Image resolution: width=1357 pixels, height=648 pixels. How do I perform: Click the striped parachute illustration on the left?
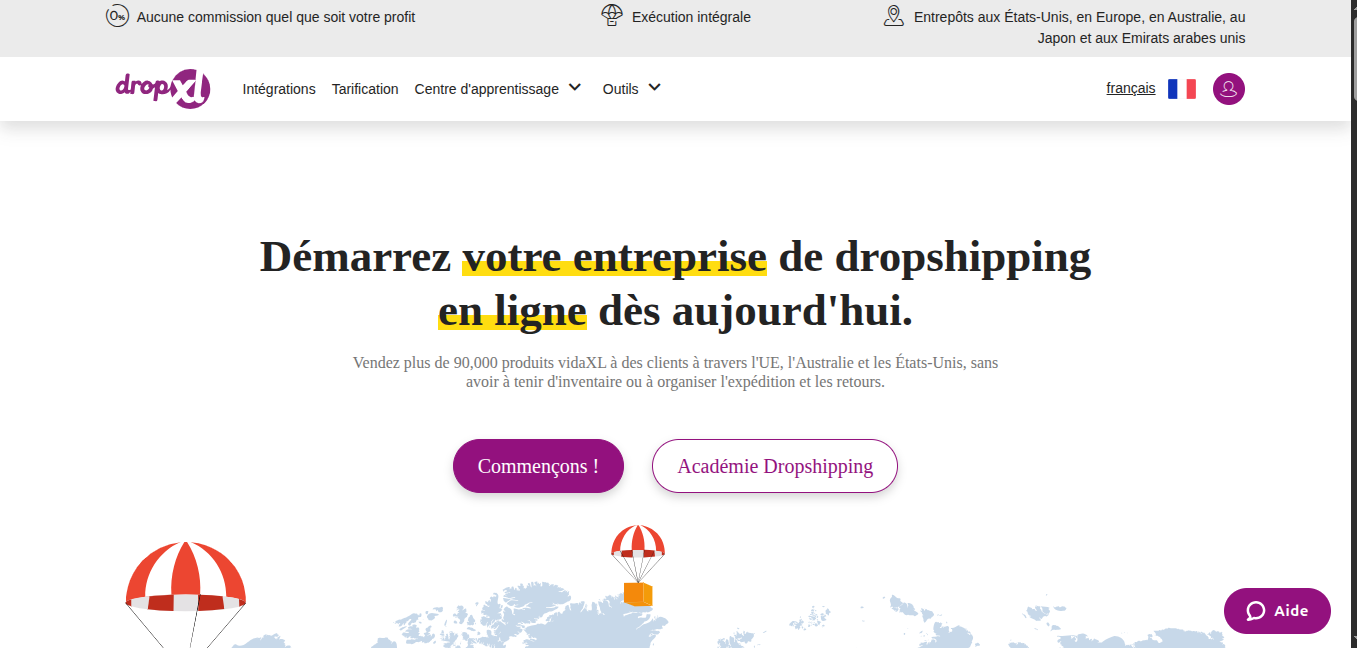tap(184, 578)
